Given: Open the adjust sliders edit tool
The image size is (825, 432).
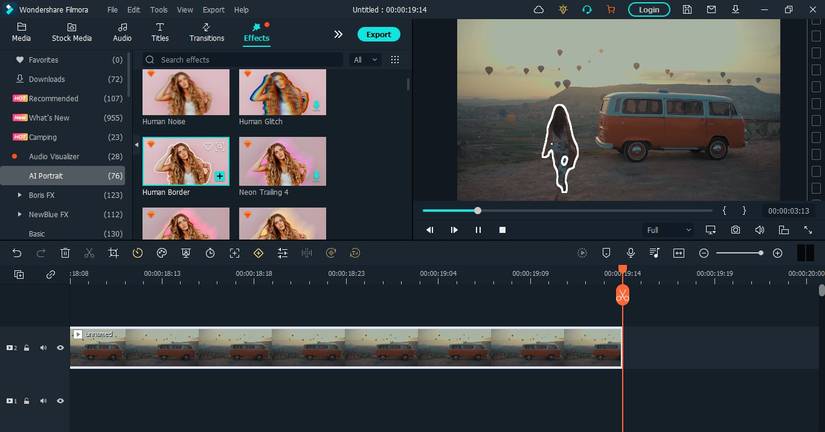Looking at the screenshot, I should (x=283, y=253).
